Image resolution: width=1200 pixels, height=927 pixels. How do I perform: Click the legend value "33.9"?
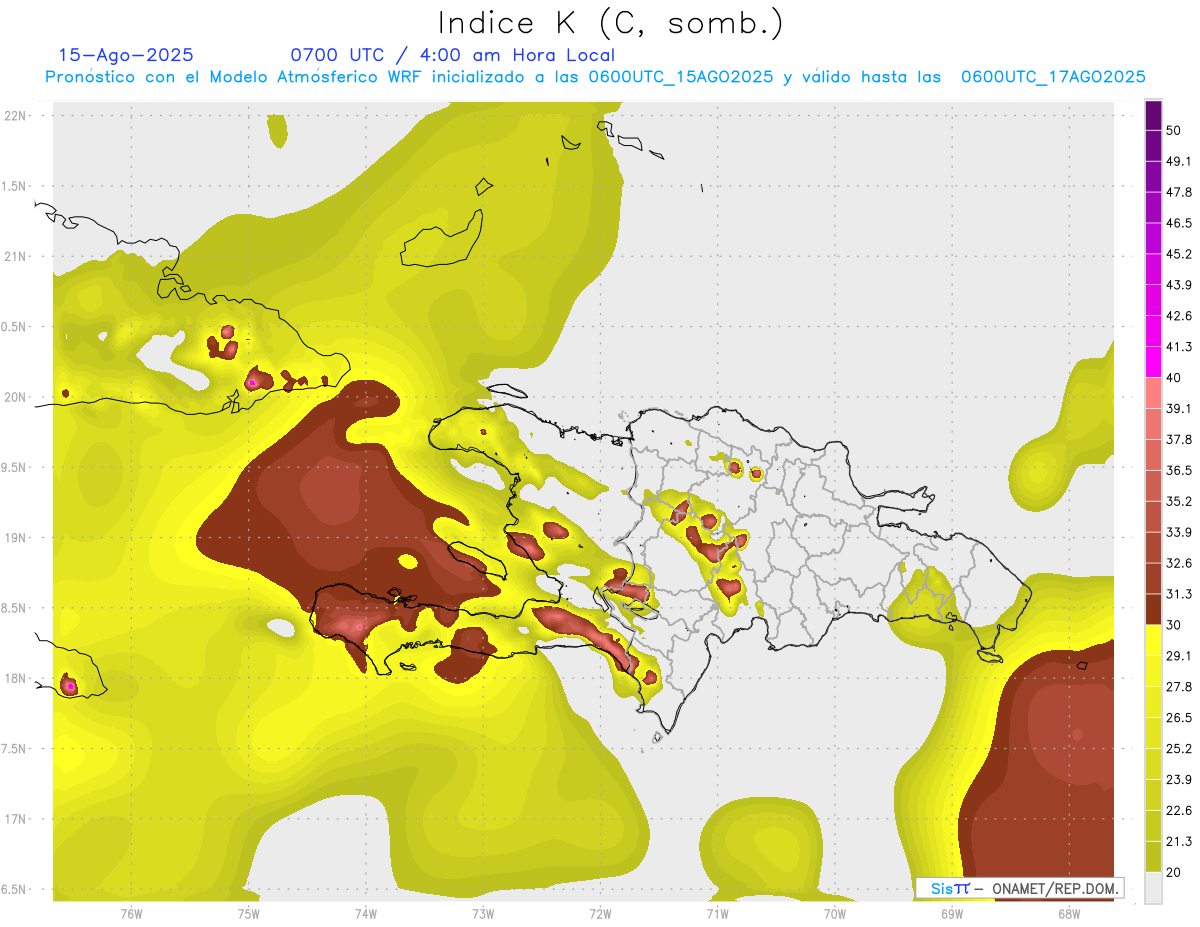click(1179, 532)
